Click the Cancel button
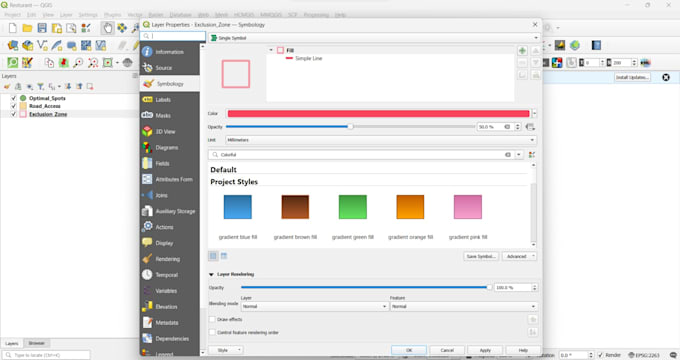The width and height of the screenshot is (680, 360). click(x=447, y=350)
